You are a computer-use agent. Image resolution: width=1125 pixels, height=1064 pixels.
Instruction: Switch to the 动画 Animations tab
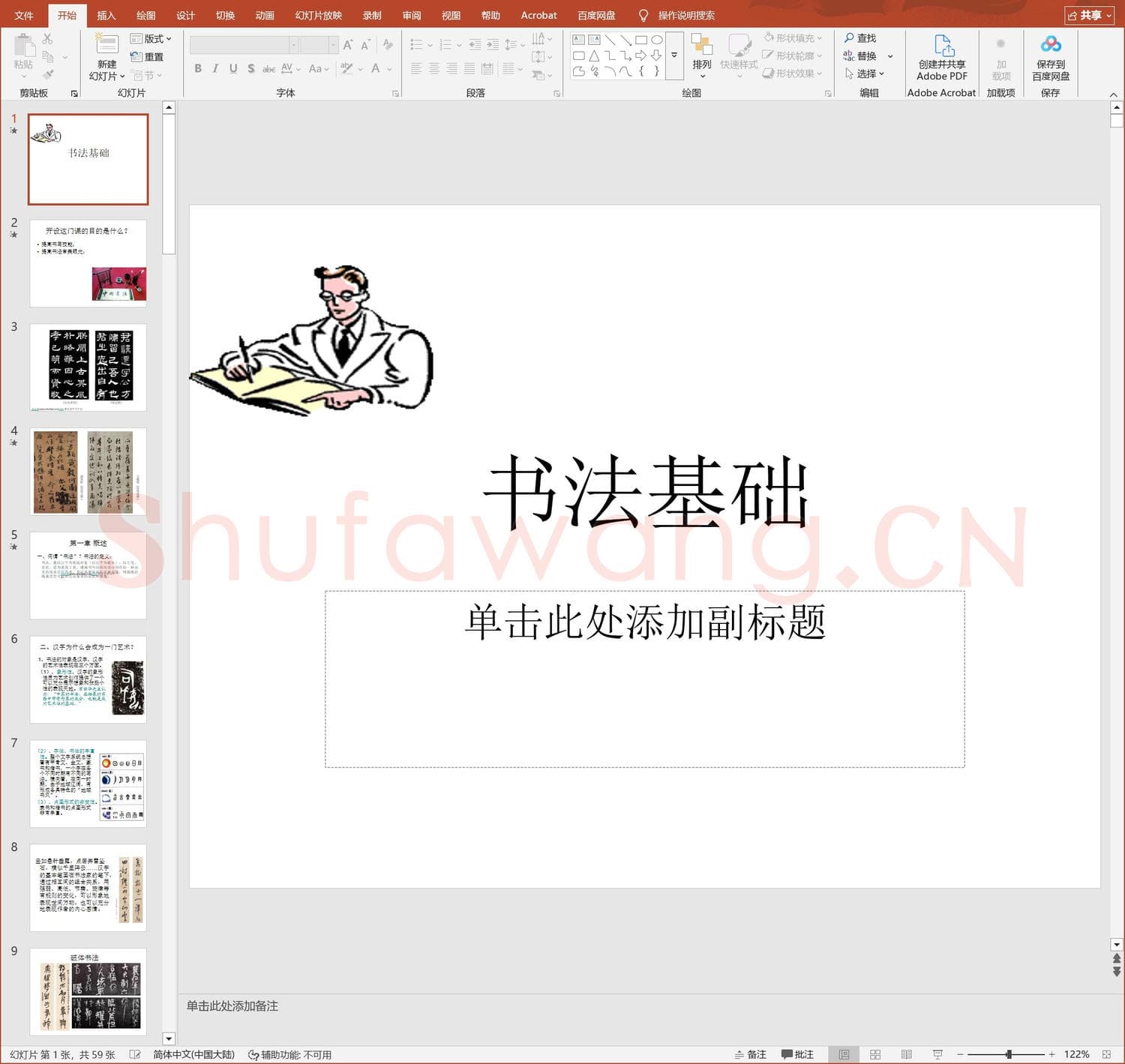[265, 15]
